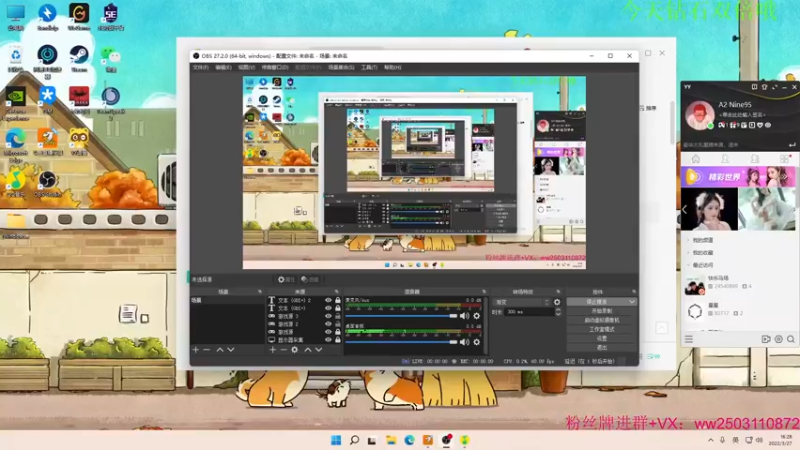Open 麦克风/Aux audio settings gear
800x450 pixels.
[x=477, y=316]
